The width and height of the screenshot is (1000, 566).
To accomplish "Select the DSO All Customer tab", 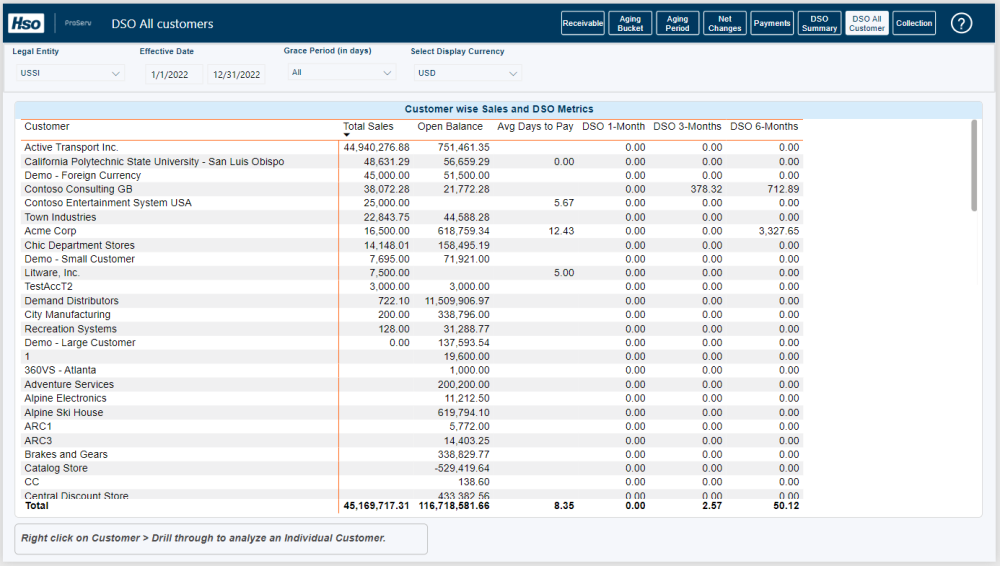I will click(866, 23).
